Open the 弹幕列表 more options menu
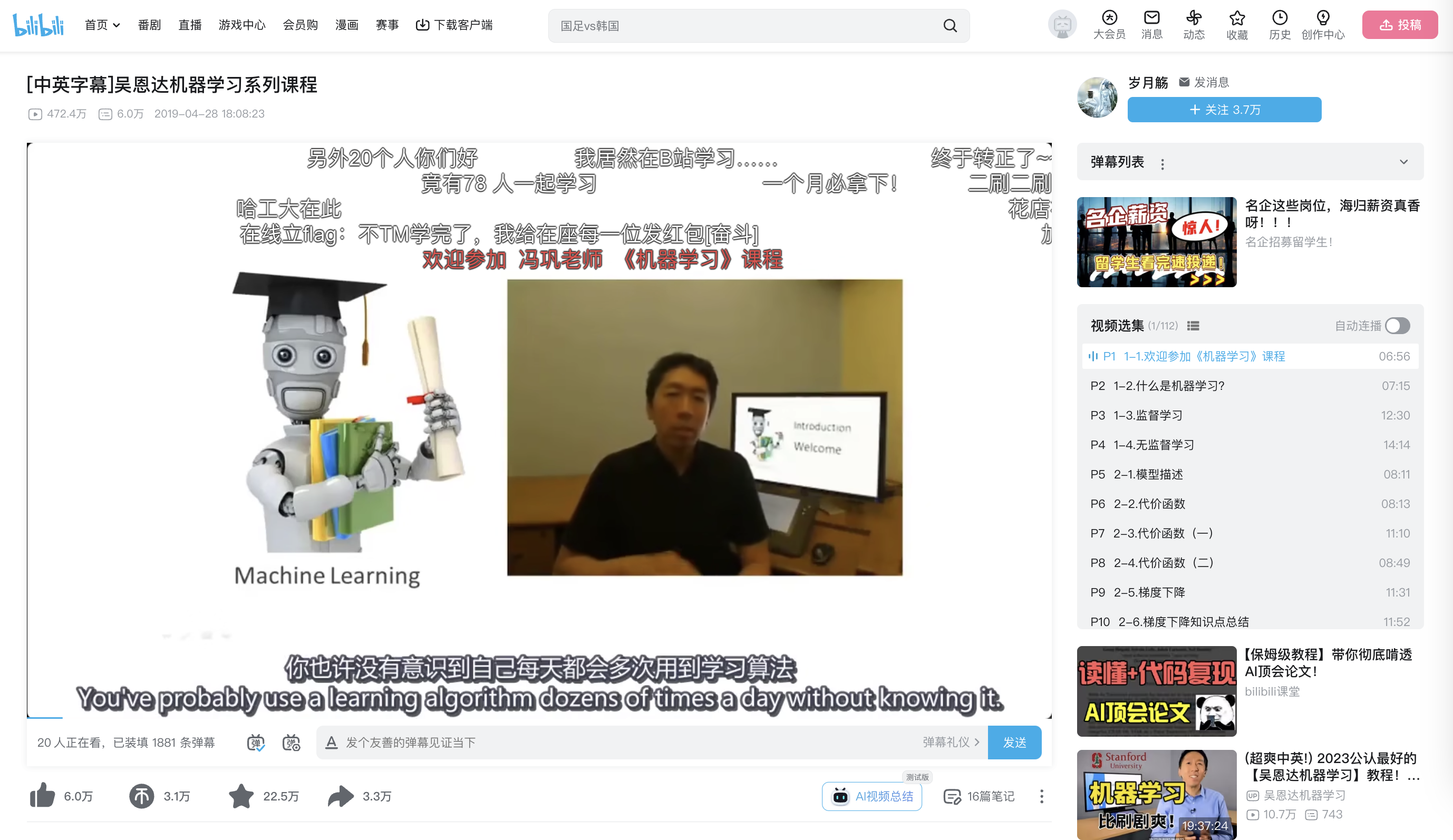The height and width of the screenshot is (840, 1453). click(1163, 163)
